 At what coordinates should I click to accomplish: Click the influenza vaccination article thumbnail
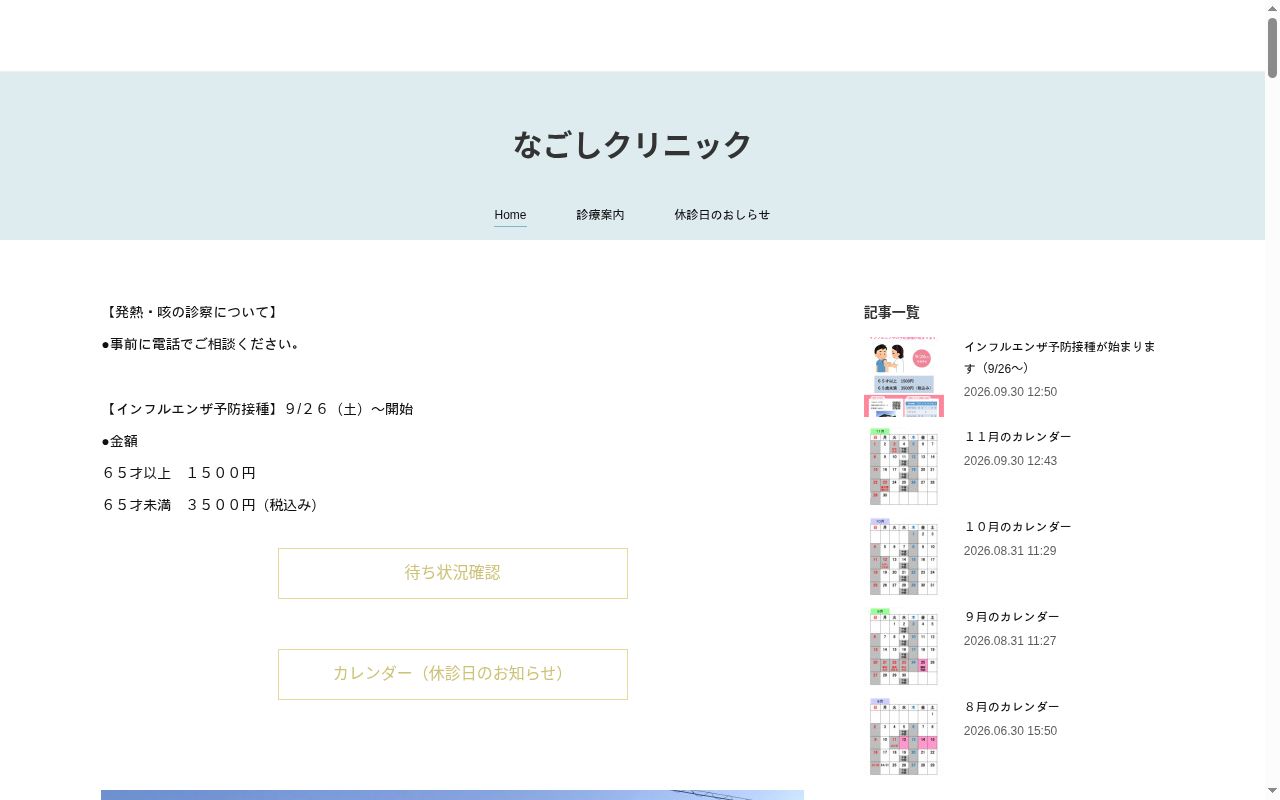coord(904,377)
